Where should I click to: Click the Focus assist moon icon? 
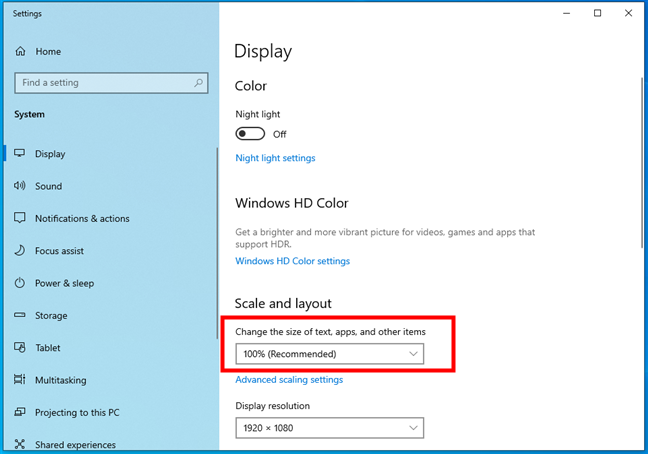[20, 251]
